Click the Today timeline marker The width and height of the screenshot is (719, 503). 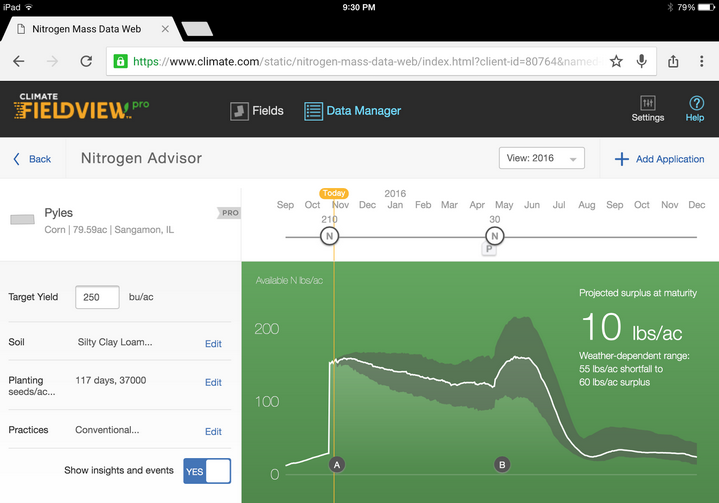tap(333, 193)
